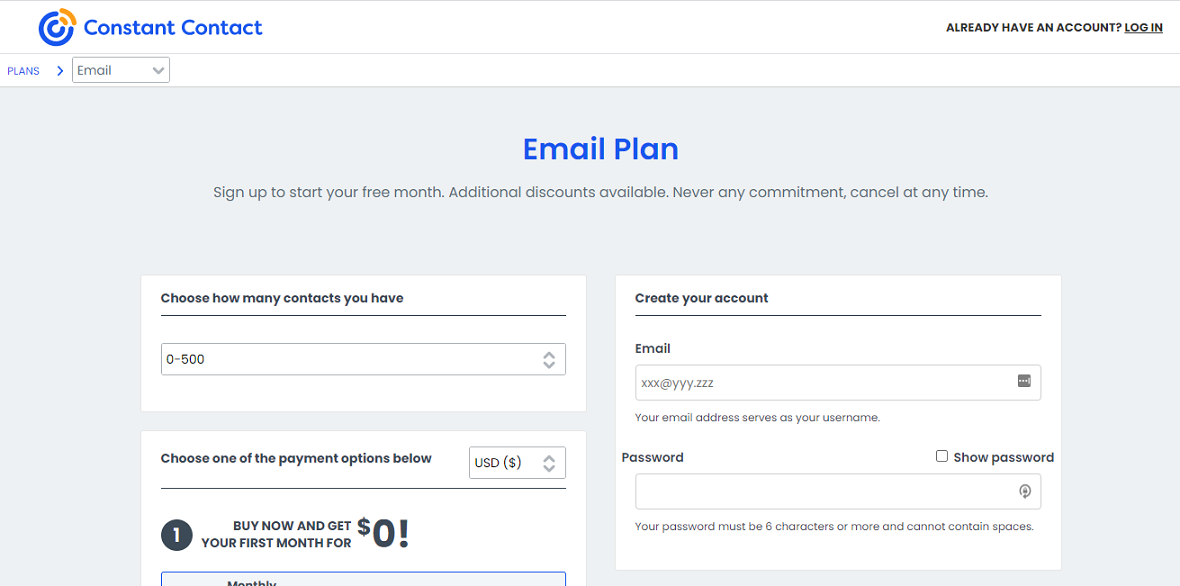Screen dimensions: 1180x586
Task: Click the password reveal icon in the Password field
Action: [1024, 491]
